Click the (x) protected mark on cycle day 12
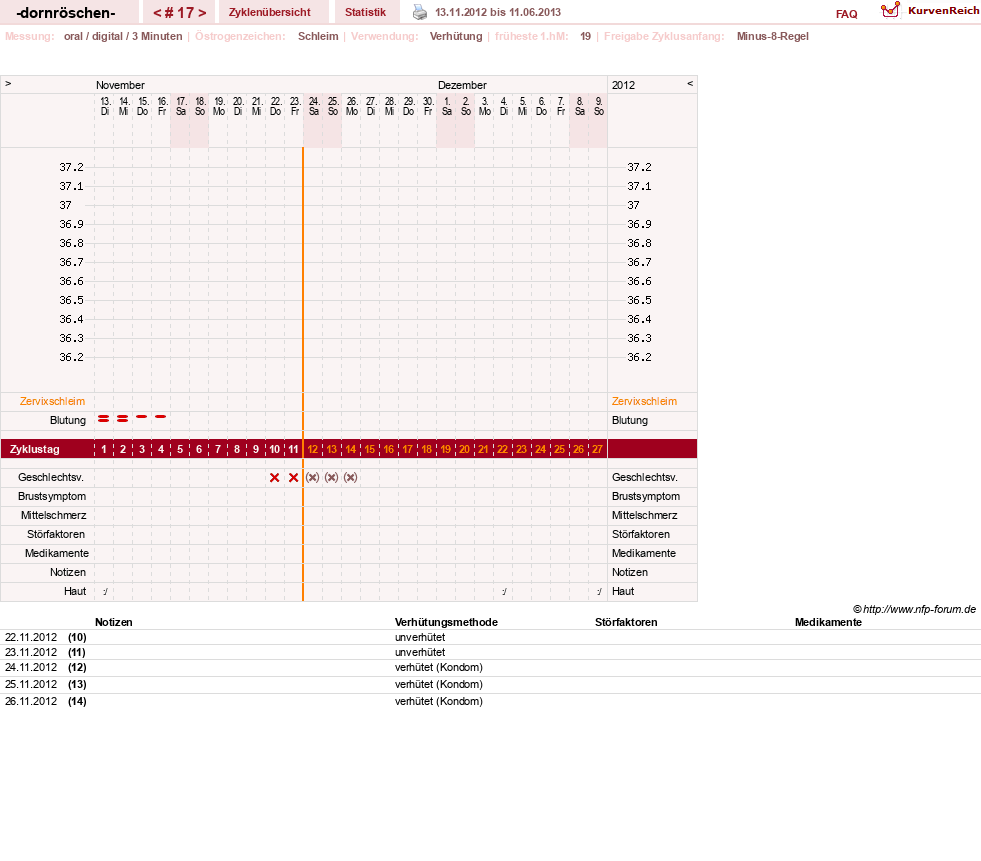 tap(313, 477)
